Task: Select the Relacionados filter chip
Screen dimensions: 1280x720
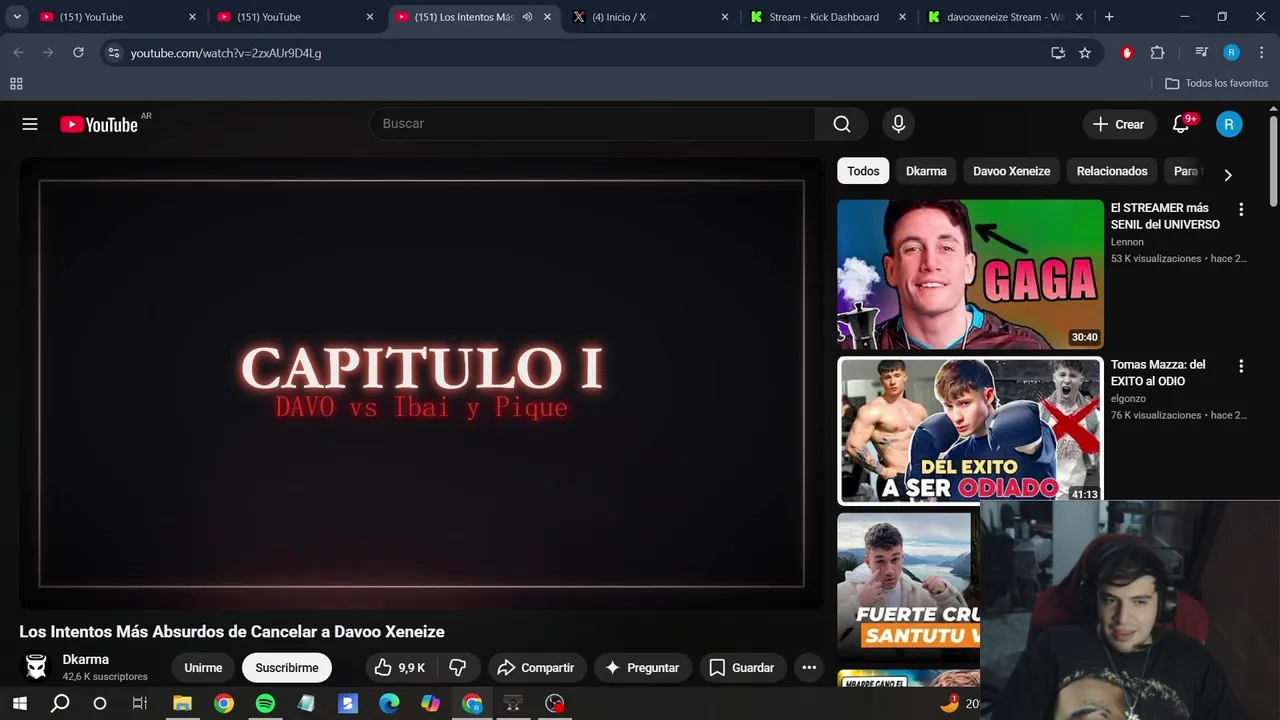Action: pyautogui.click(x=1112, y=171)
